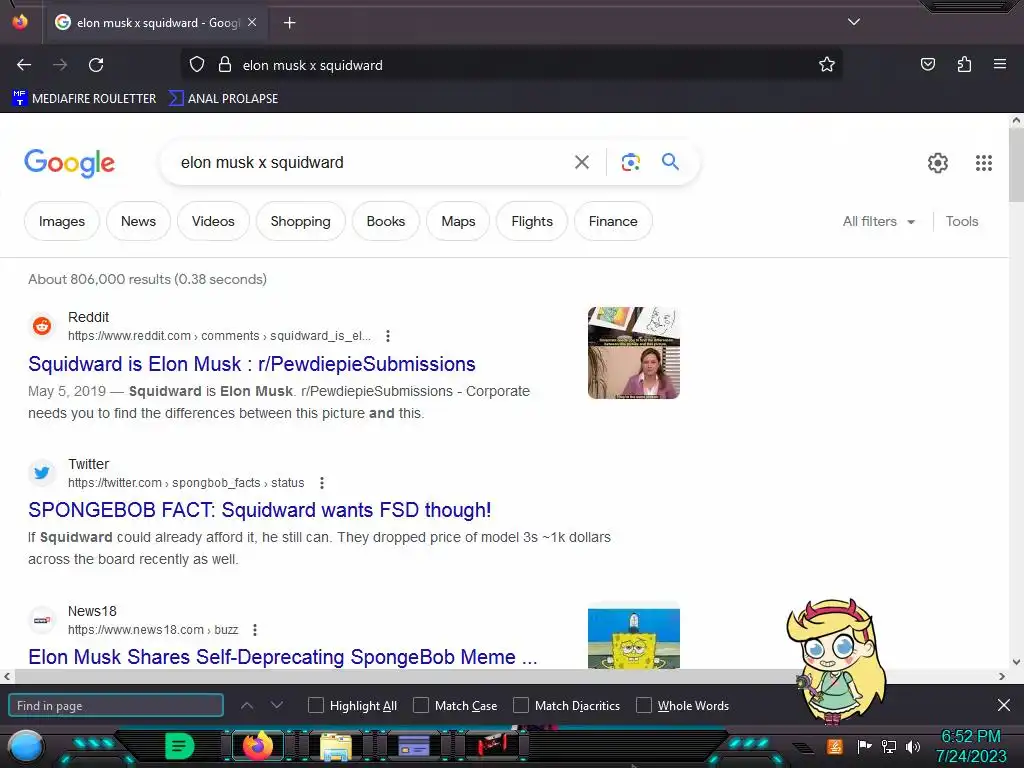This screenshot has height=768, width=1024.
Task: View site security via the padlock icon
Action: [225, 65]
